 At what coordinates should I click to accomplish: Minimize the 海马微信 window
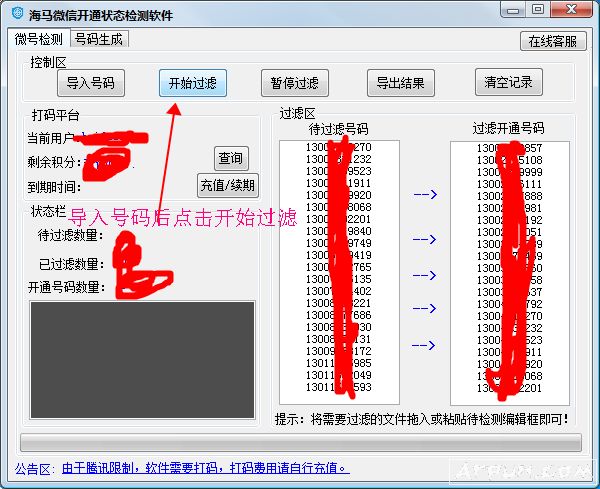(513, 10)
